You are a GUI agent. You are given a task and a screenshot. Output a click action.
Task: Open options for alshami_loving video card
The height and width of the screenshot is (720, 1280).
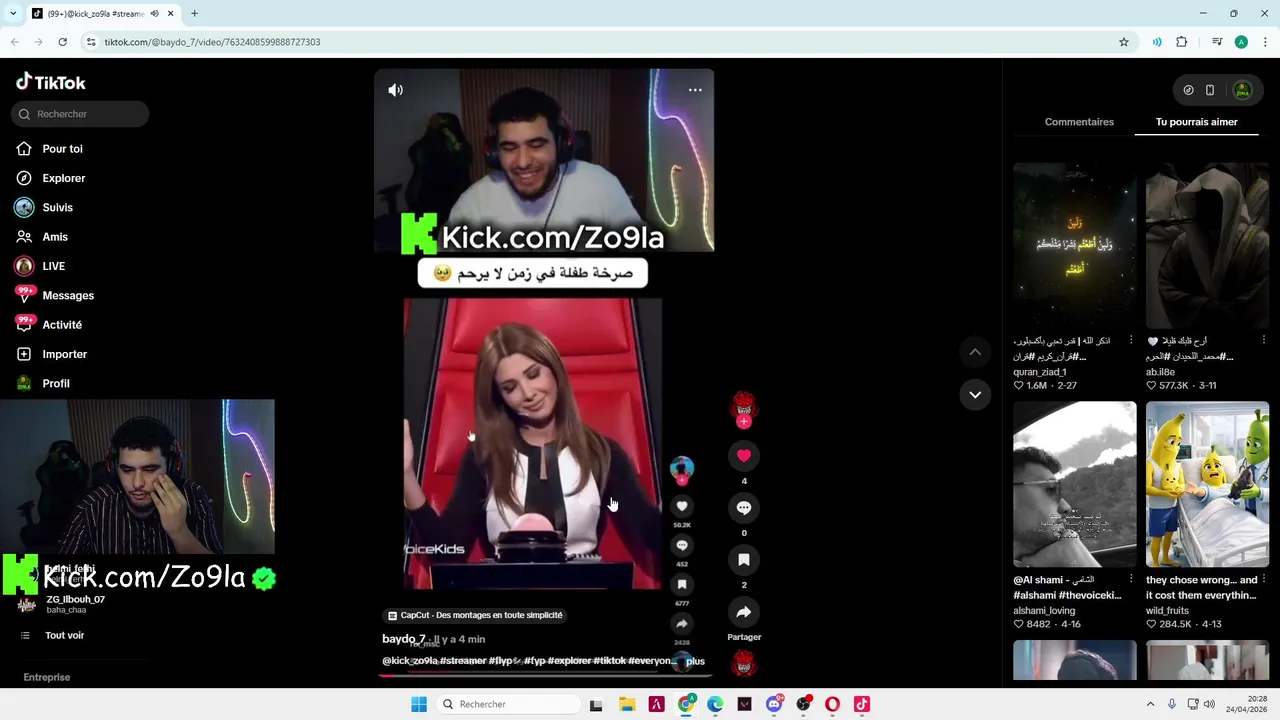click(x=1131, y=579)
